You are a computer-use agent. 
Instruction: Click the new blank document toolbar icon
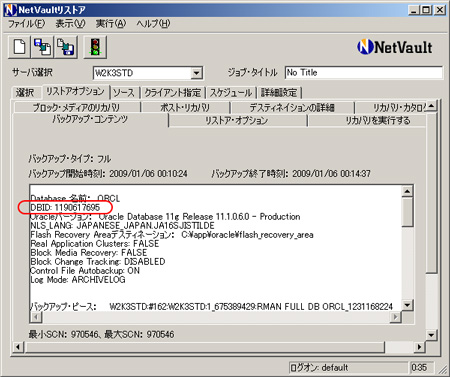pos(19,47)
